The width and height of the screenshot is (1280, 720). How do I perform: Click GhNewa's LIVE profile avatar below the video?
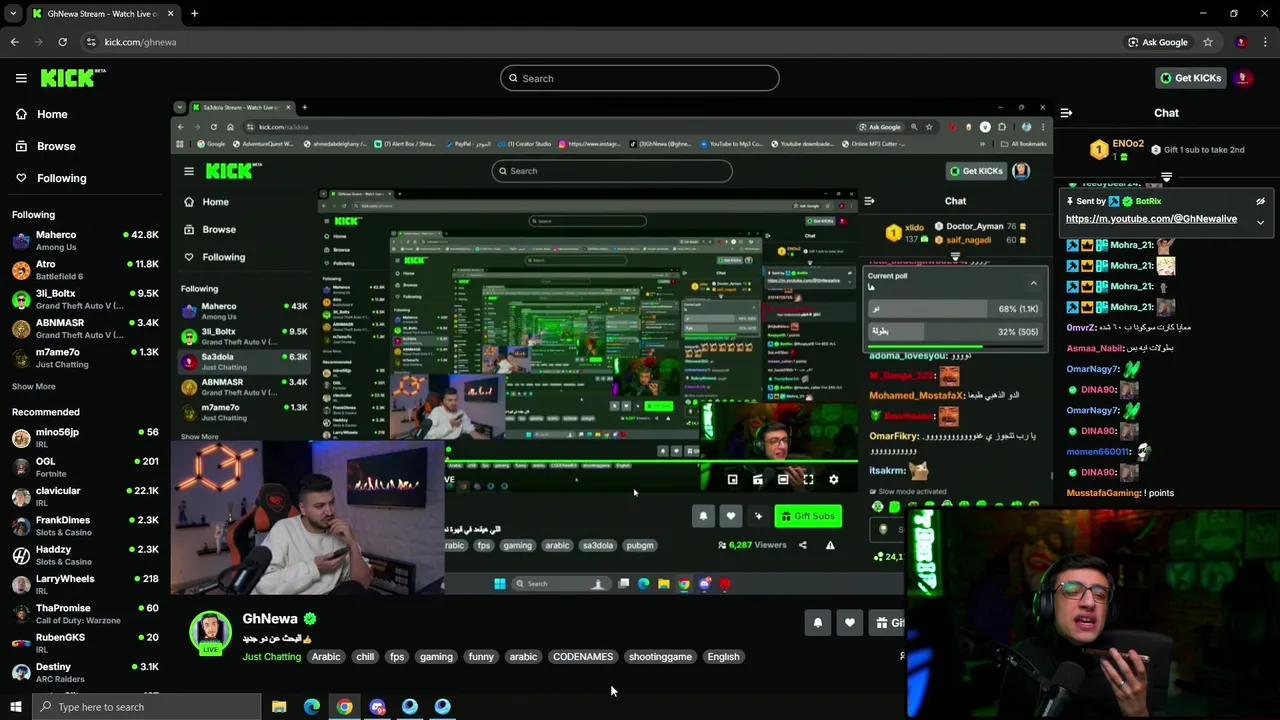pos(210,633)
